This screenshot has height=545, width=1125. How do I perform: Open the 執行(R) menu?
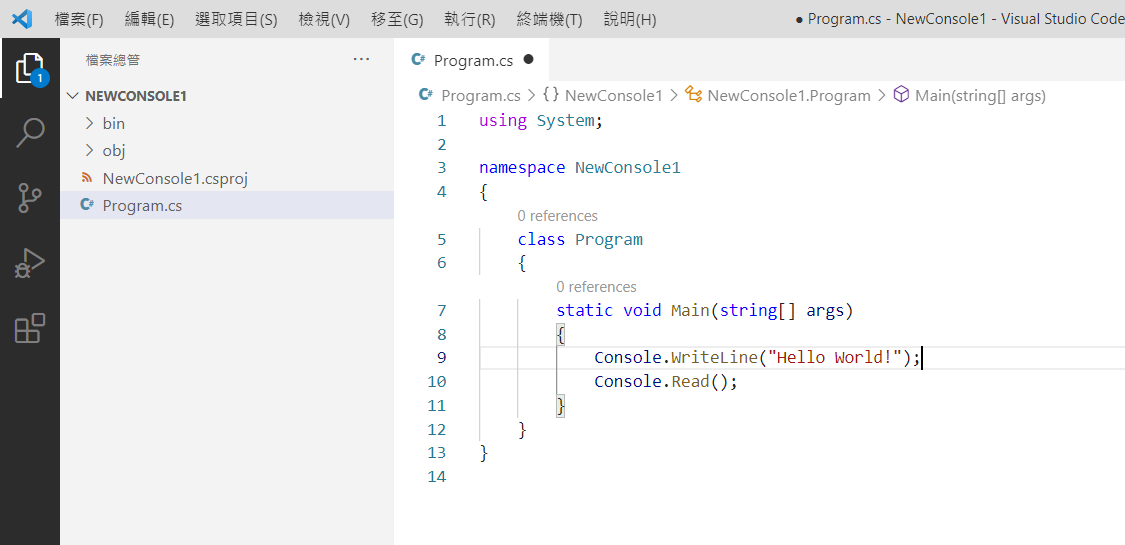click(x=470, y=19)
